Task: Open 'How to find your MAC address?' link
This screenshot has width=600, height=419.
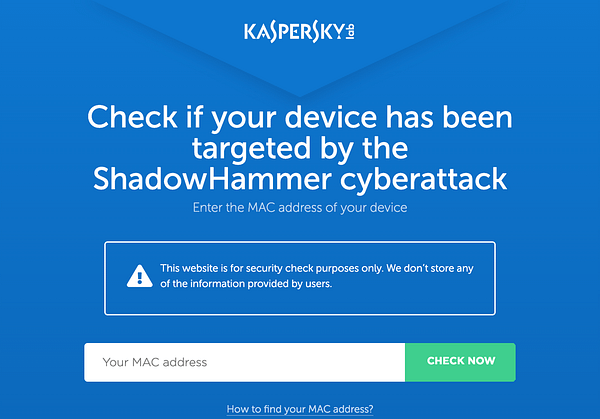Action: (300, 409)
